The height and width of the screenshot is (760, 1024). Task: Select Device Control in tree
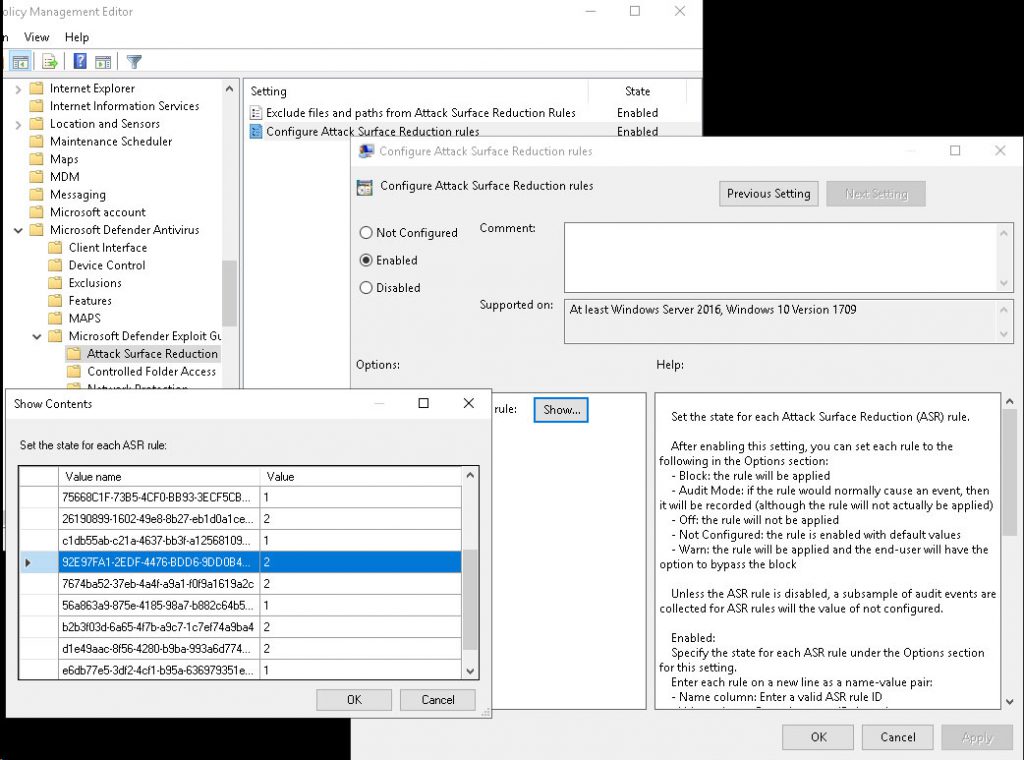(x=107, y=265)
